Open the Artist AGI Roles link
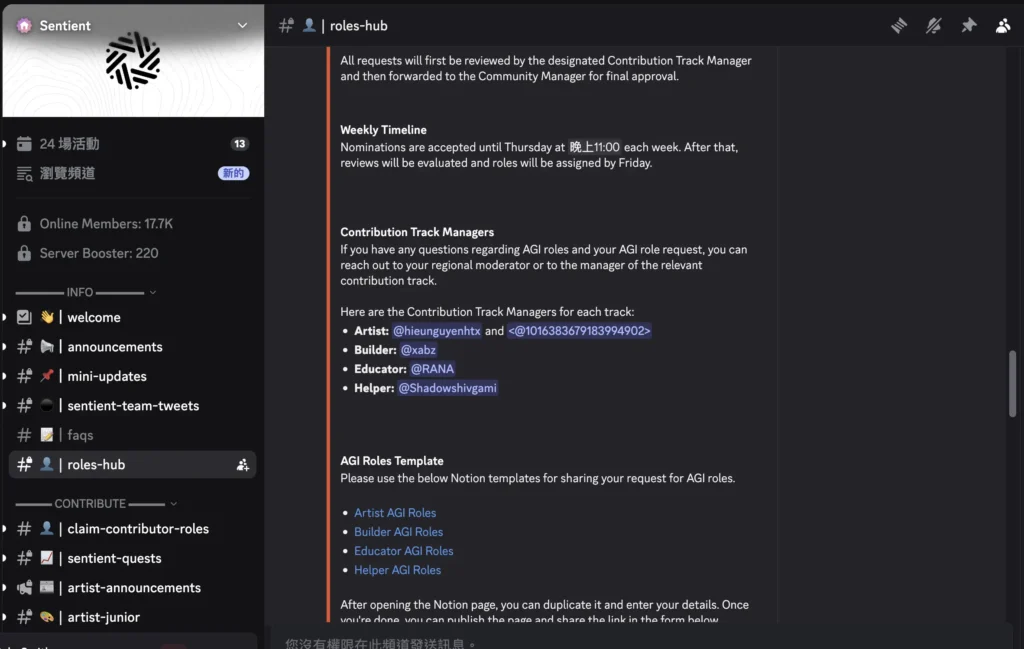 click(394, 513)
